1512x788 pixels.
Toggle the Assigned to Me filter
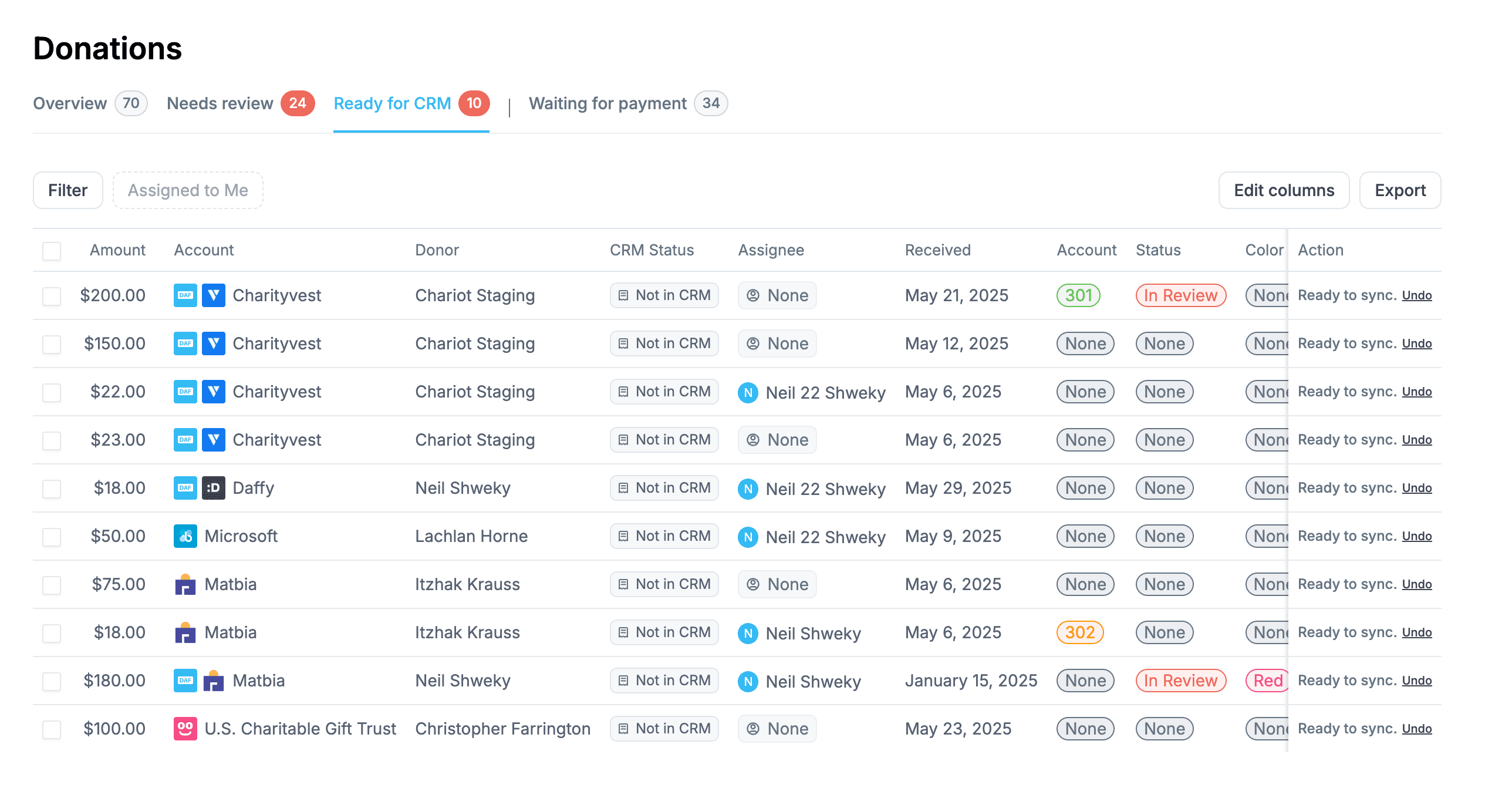click(x=188, y=190)
